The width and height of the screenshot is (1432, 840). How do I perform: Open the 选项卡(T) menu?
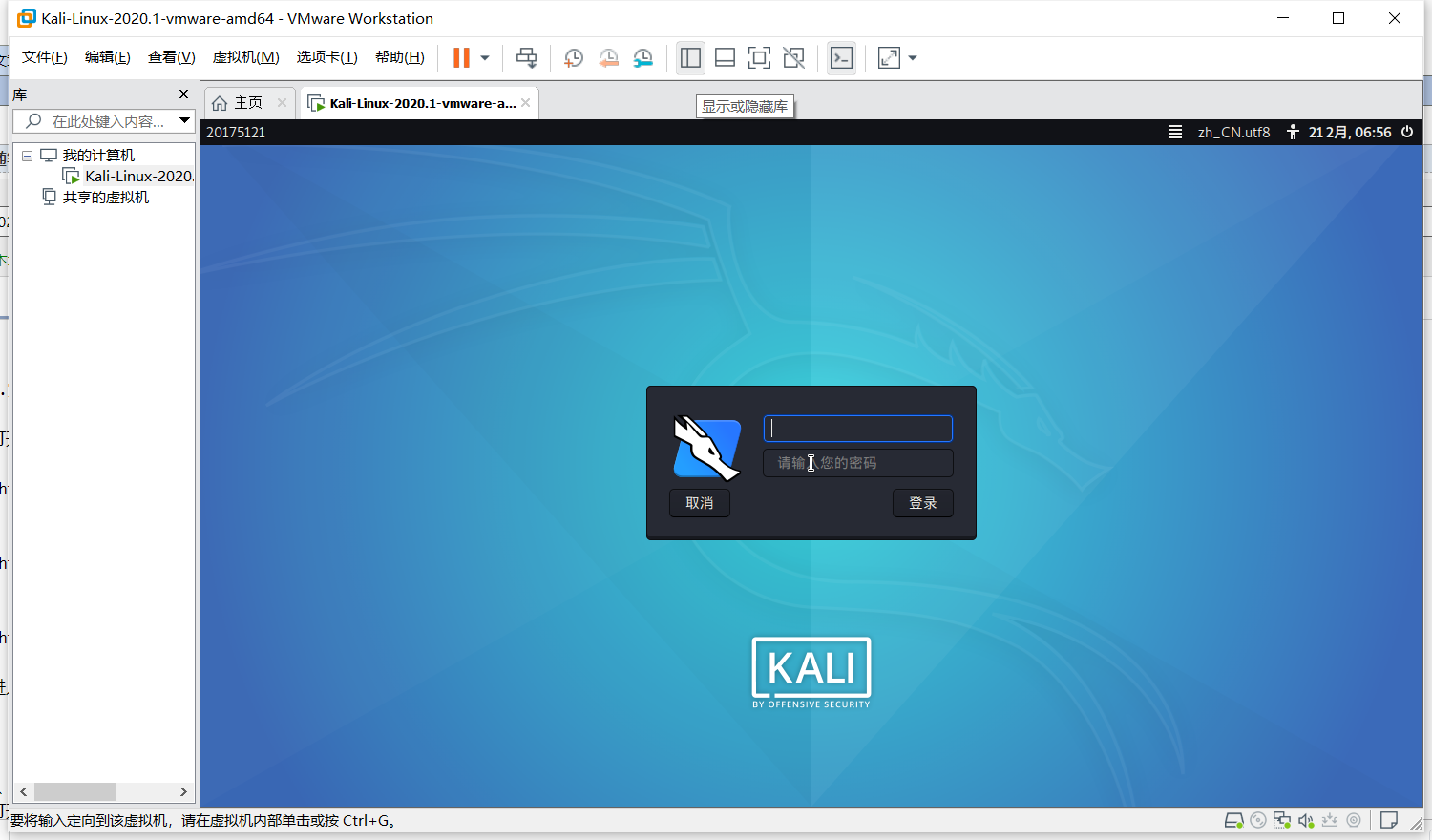click(327, 57)
